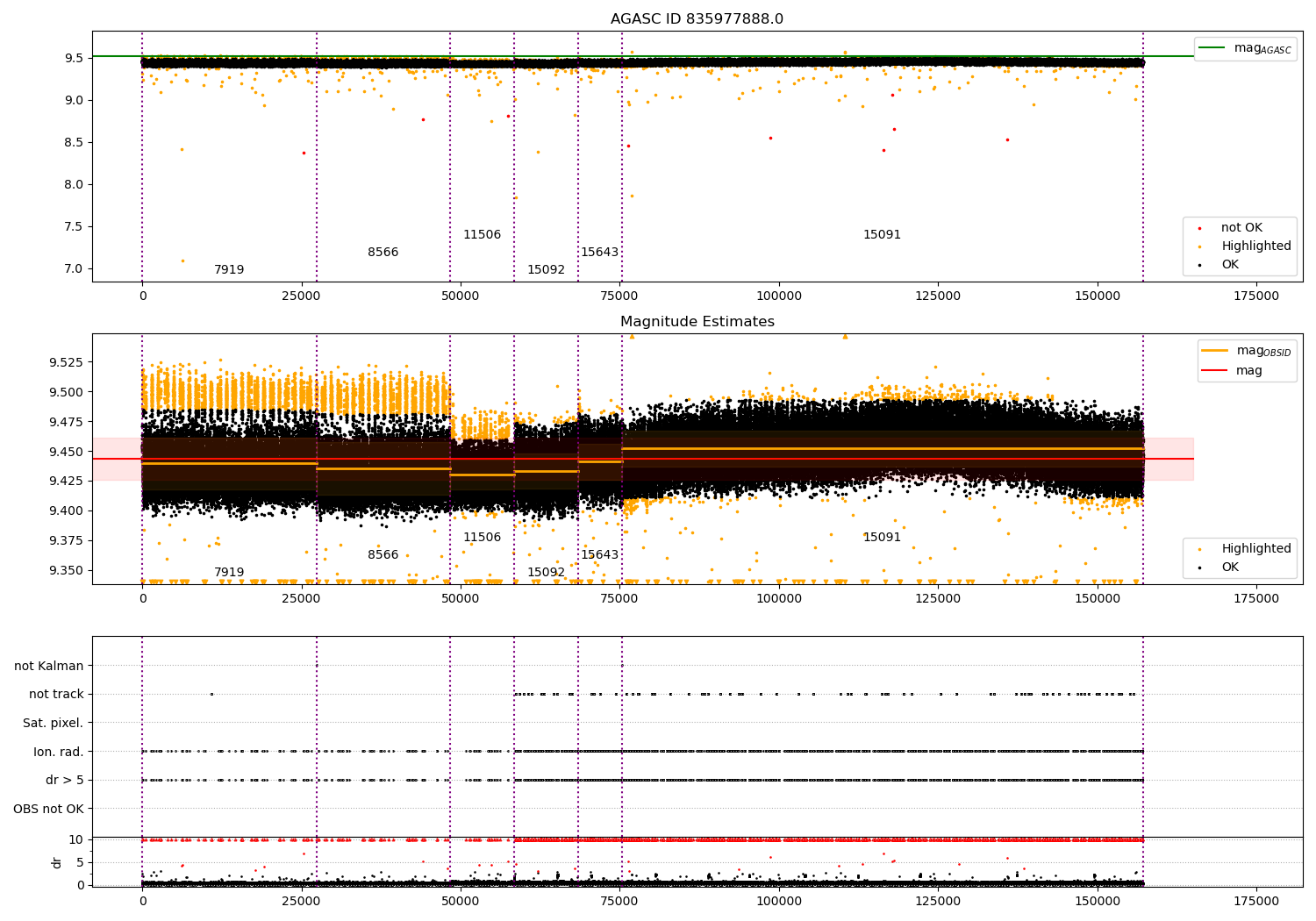Viewport: 1316px width, 921px height.
Task: Click y-tick 5 on bottom dr axis
Action: pos(80,863)
